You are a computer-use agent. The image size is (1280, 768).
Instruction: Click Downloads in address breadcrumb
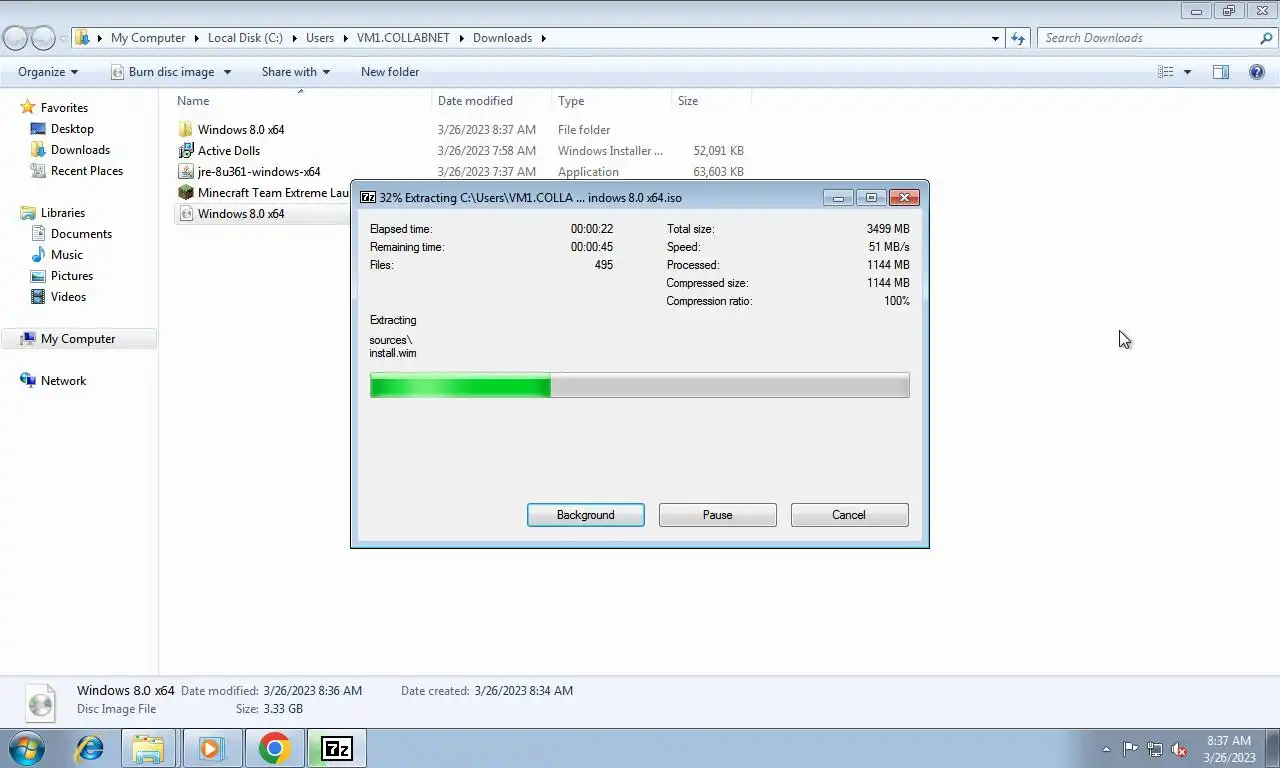[502, 38]
